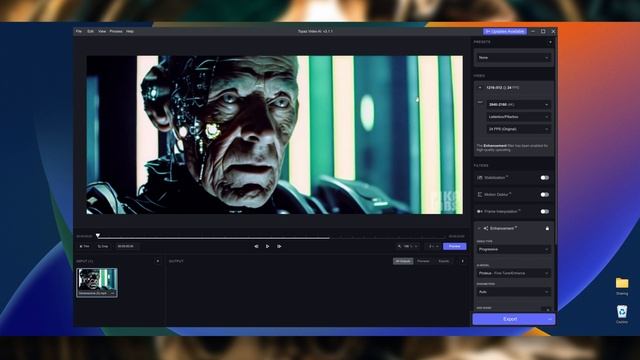The image size is (640, 360).
Task: Expand the output panel arrow
Action: coord(462,261)
